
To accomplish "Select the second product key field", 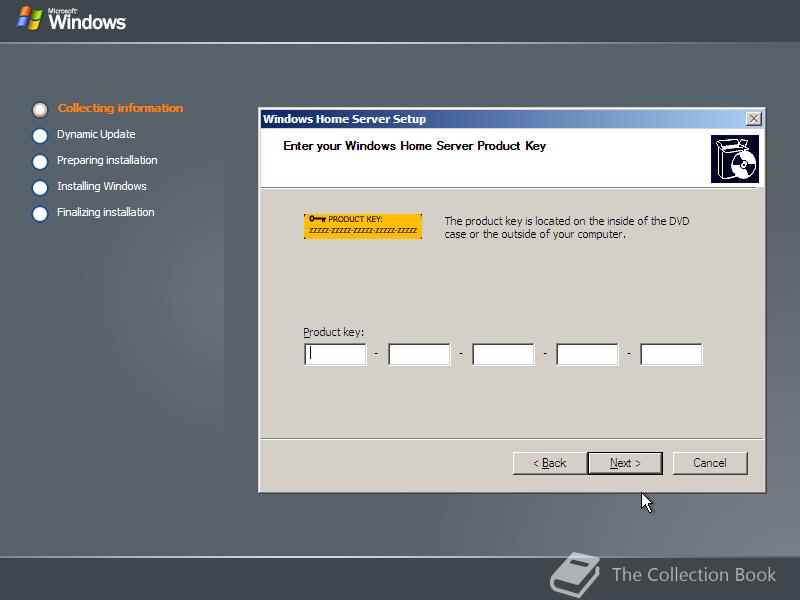I will tap(419, 354).
